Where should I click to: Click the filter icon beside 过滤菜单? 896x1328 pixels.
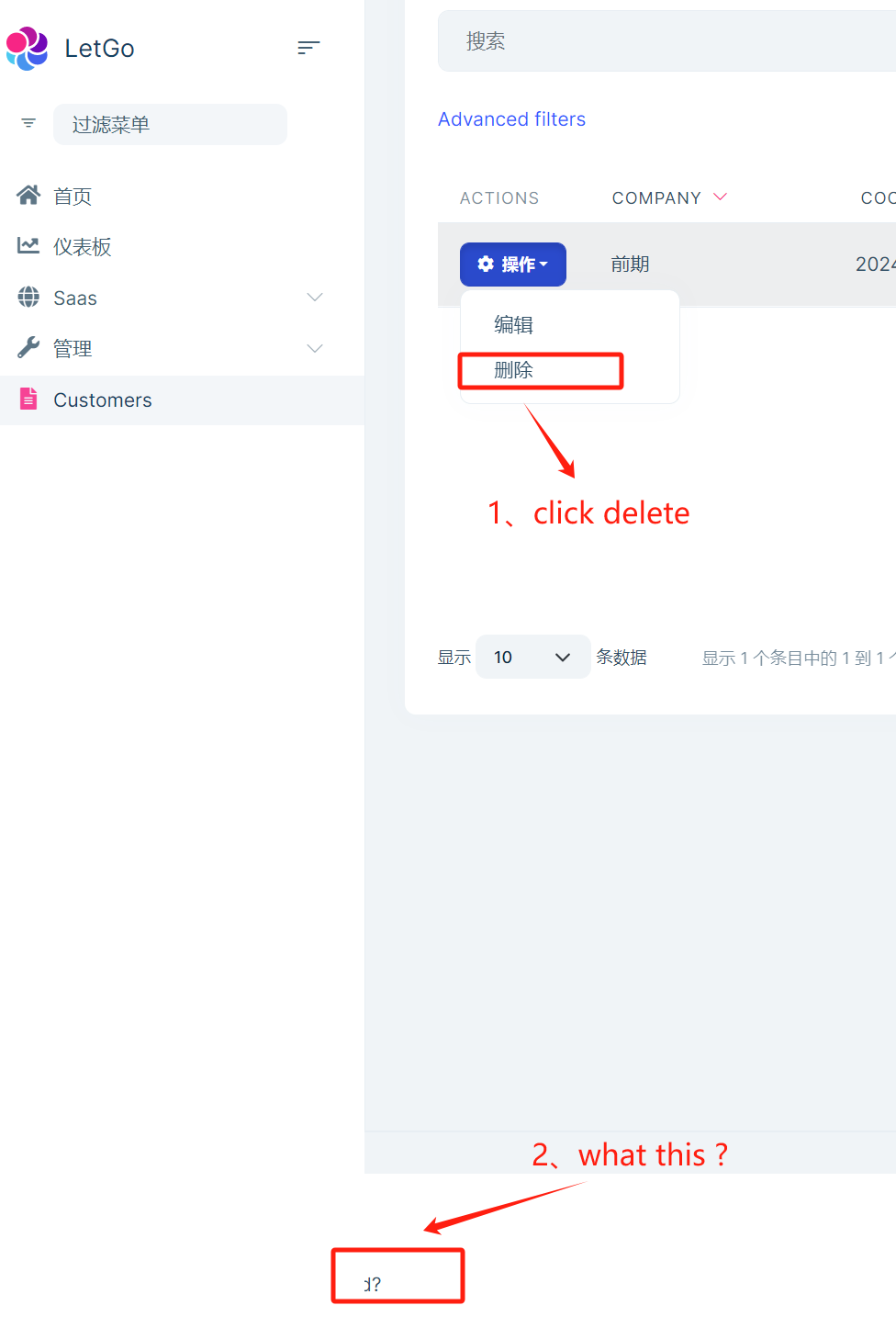[28, 123]
